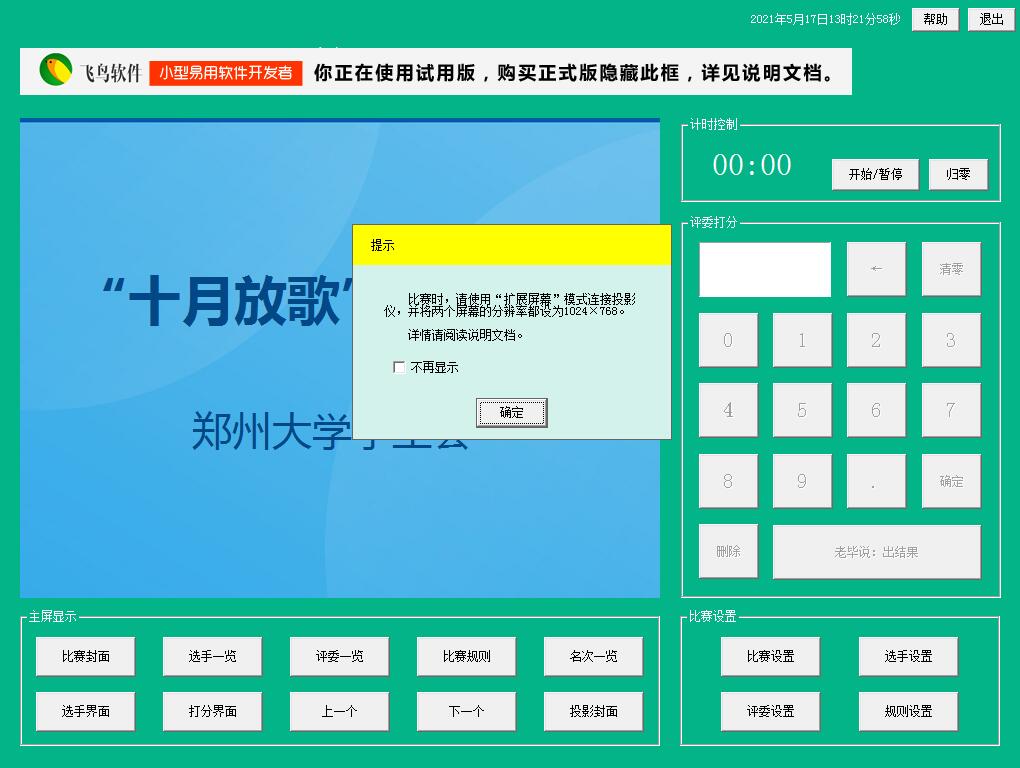Screen dimensions: 1020x768
Task: Switch to the 打分界面 scoring screen
Action: coord(212,711)
